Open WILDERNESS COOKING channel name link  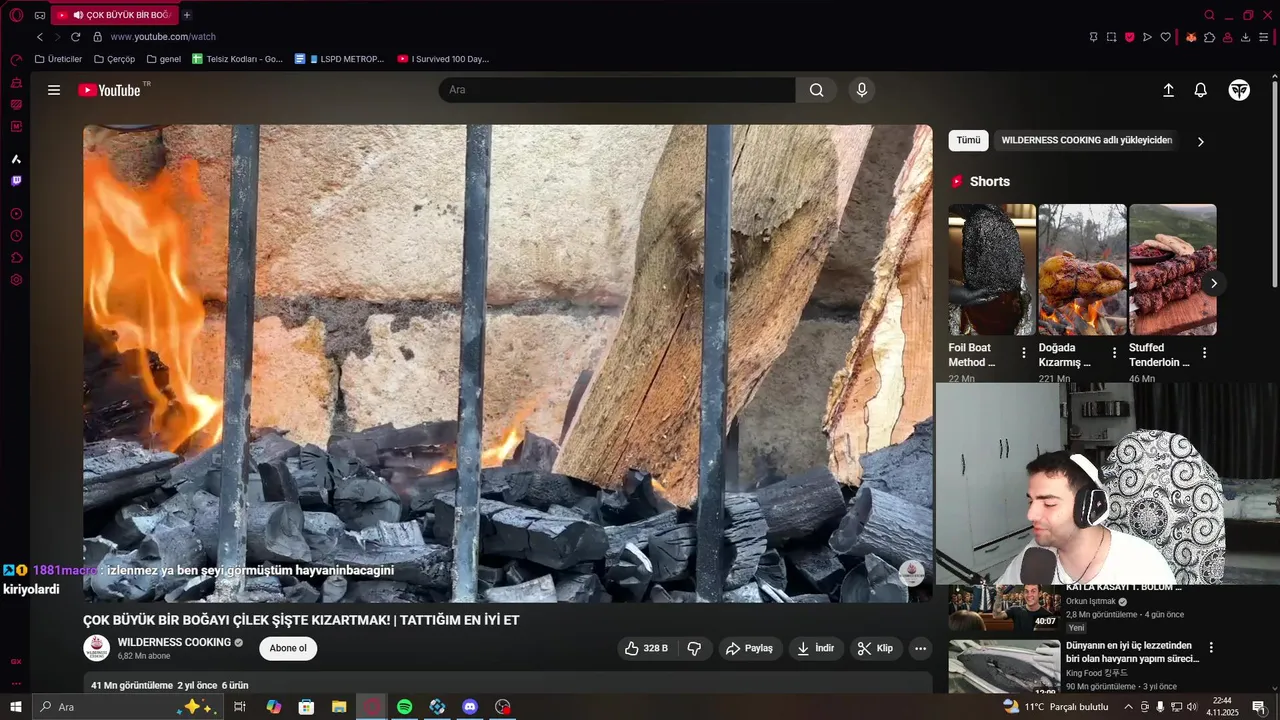click(174, 642)
